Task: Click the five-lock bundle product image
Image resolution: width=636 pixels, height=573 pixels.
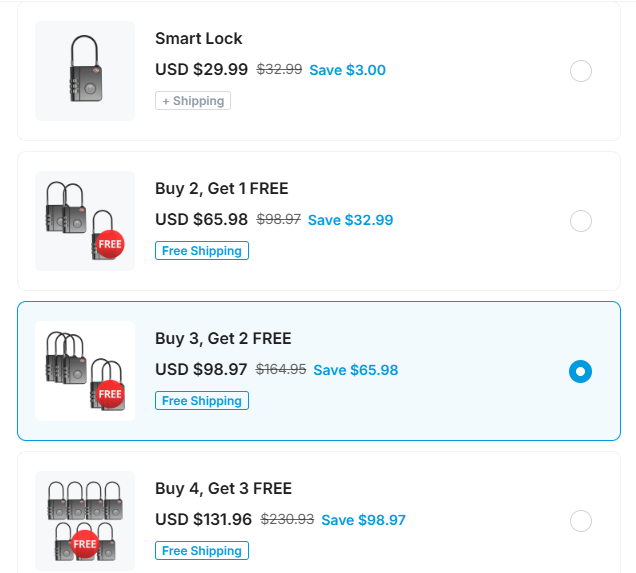Action: (x=85, y=371)
